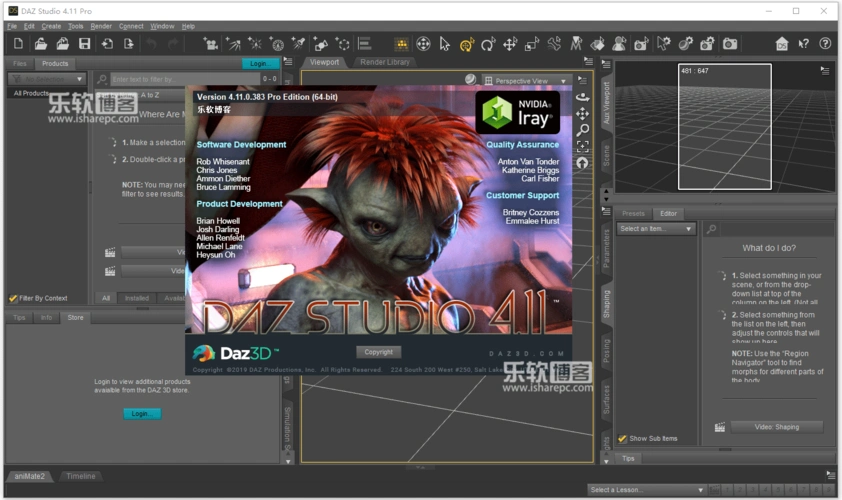Viewport: 842px width, 500px height.
Task: Activate the What's This help pointer
Action: click(803, 44)
